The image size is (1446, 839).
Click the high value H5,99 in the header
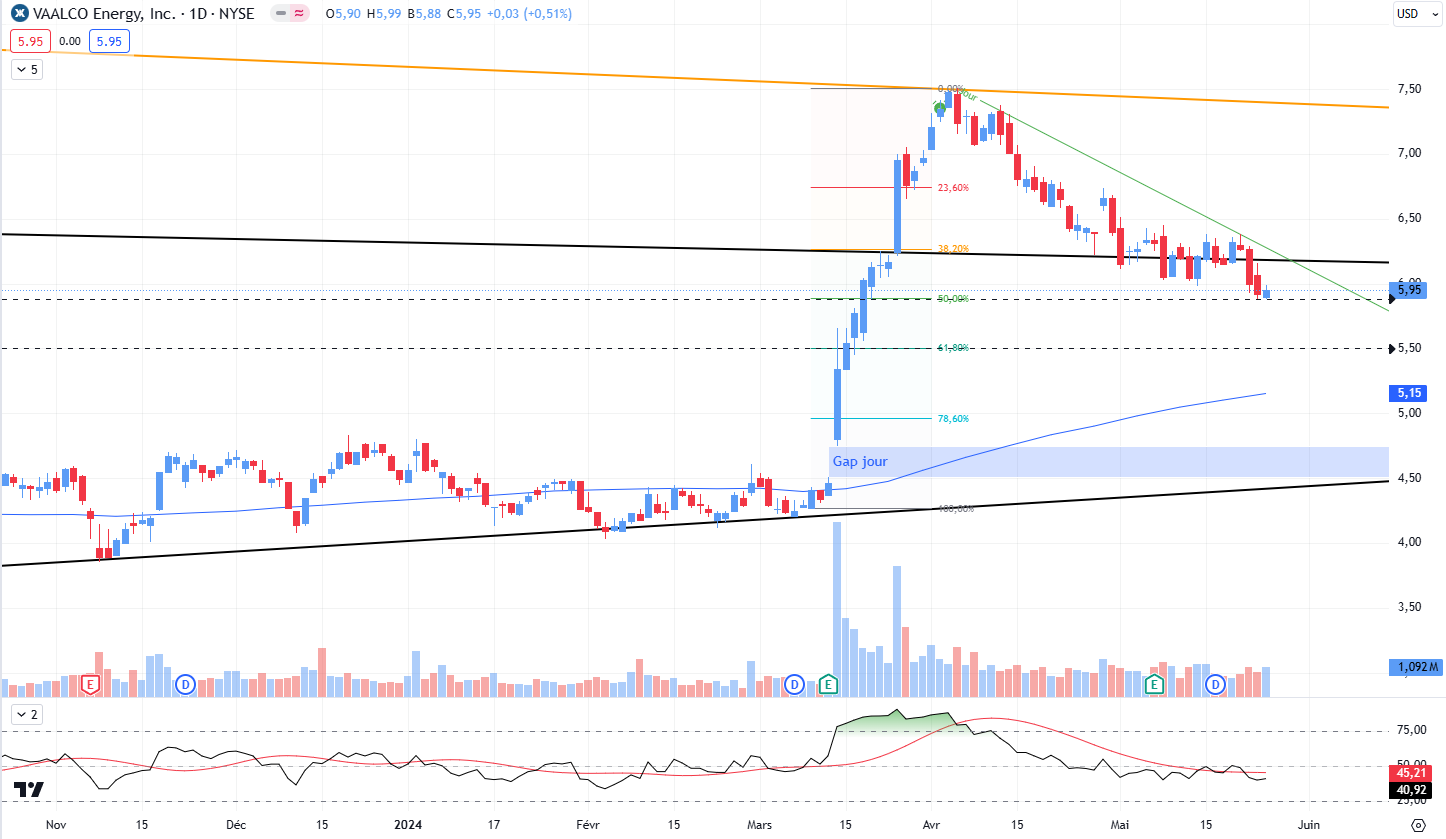pyautogui.click(x=386, y=14)
